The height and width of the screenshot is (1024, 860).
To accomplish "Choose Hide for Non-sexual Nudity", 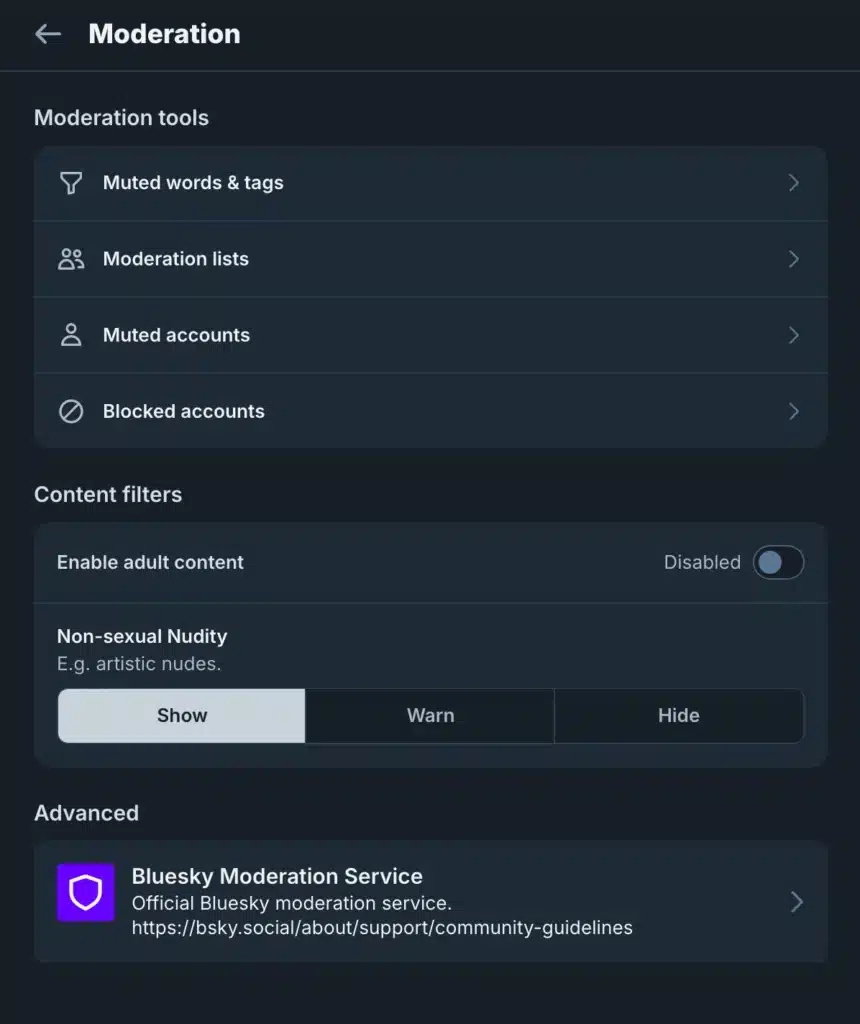I will [x=679, y=716].
